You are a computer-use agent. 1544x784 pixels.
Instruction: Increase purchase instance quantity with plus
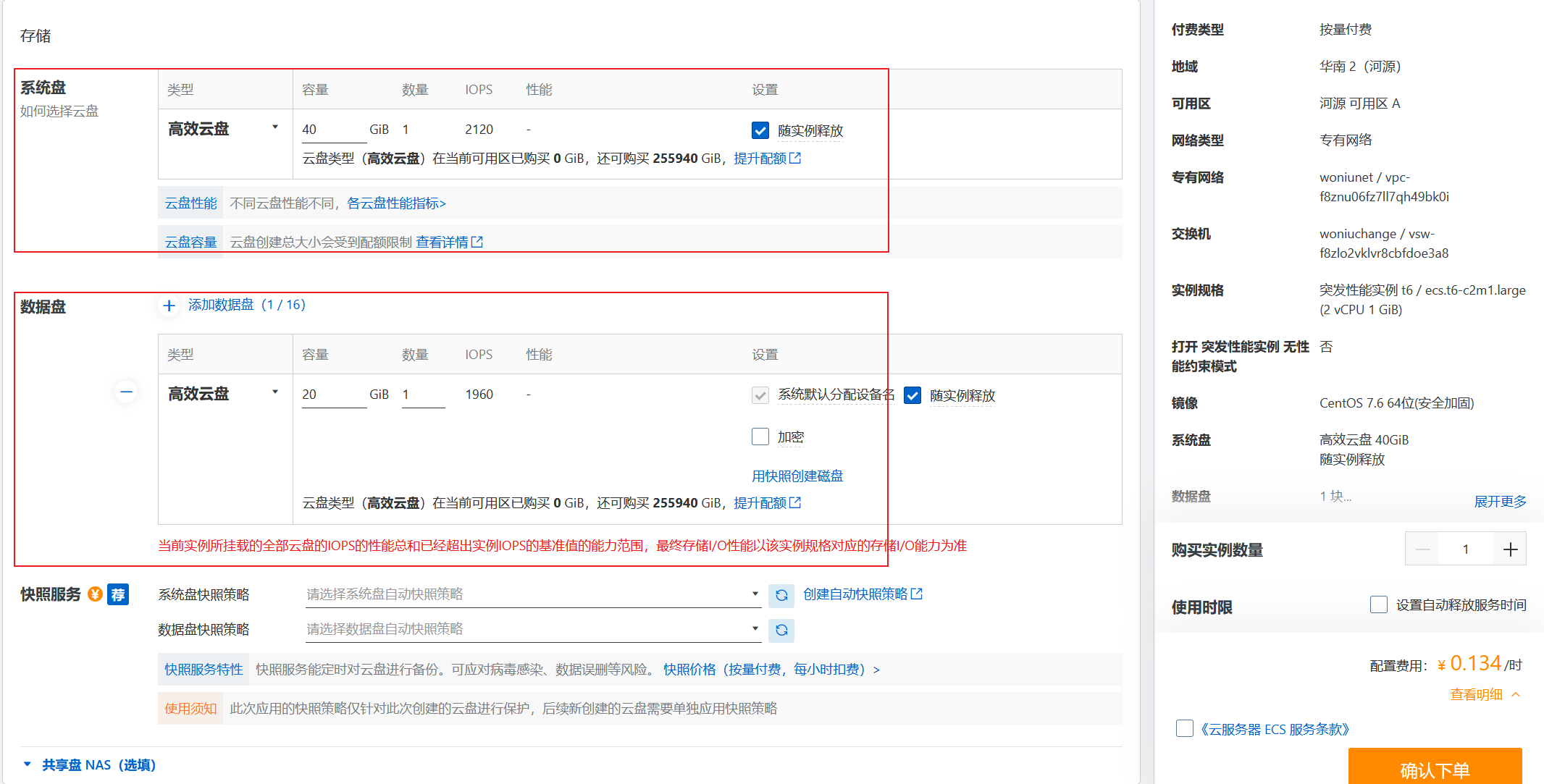(x=1510, y=549)
